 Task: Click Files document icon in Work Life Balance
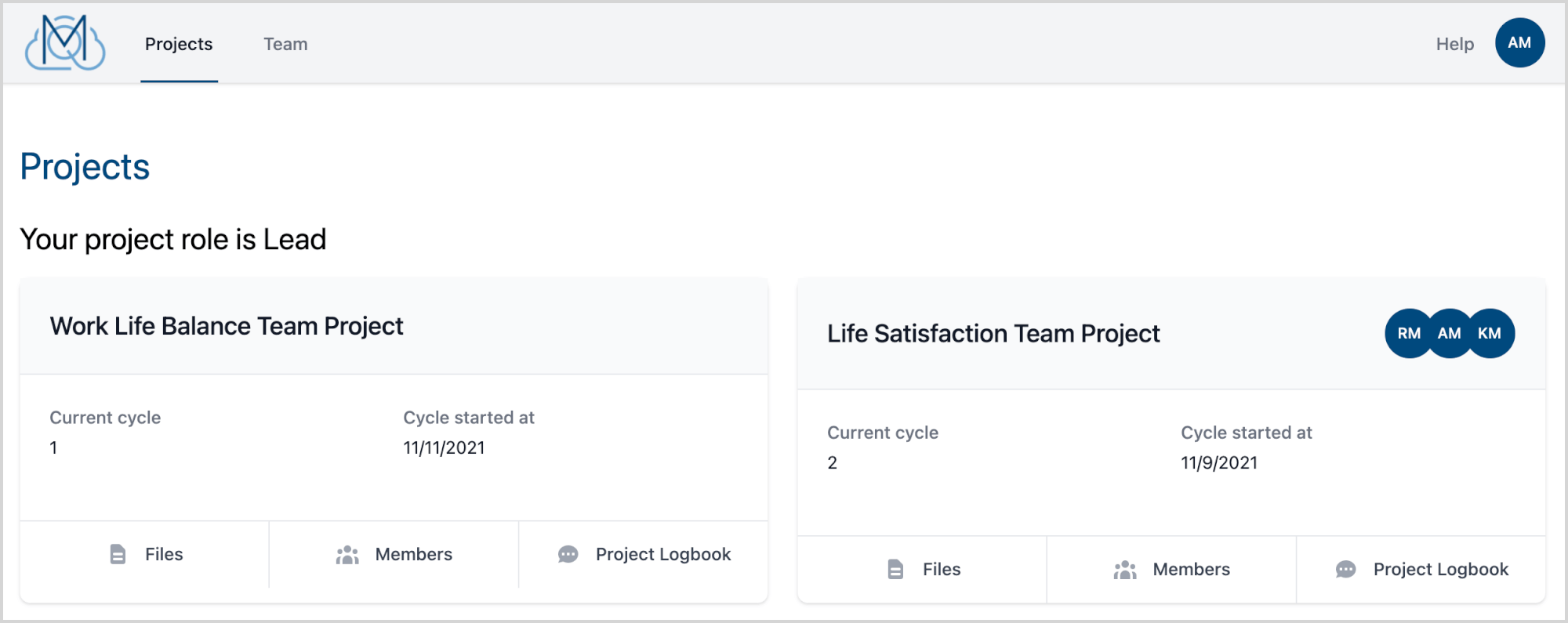pos(118,555)
